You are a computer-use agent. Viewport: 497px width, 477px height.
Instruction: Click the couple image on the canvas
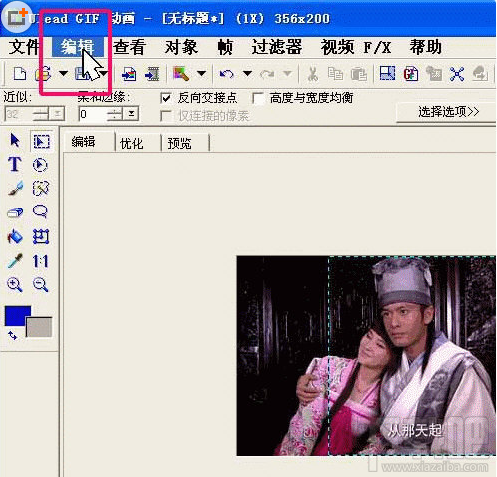pyautogui.click(x=366, y=355)
